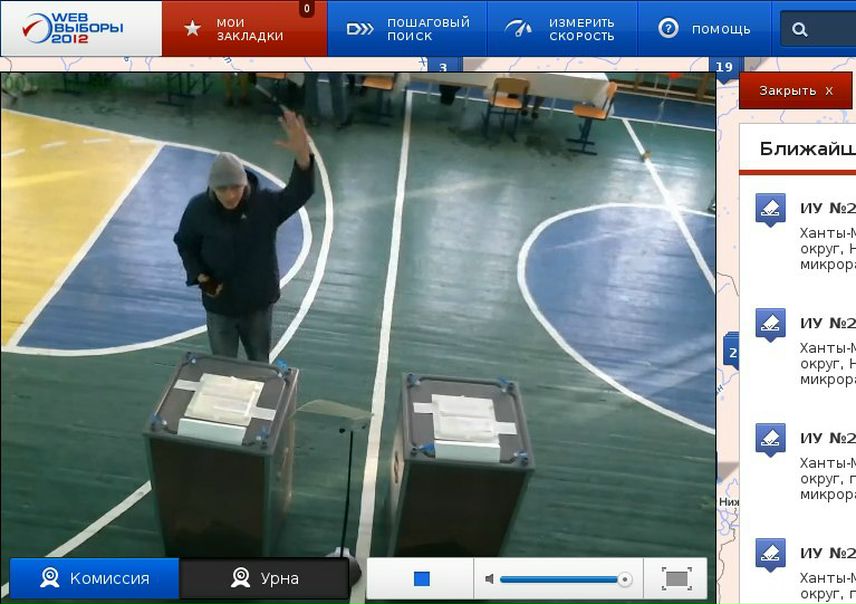This screenshot has height=604, width=856.
Task: Click the Измерить скорость speedometer icon
Action: click(x=520, y=29)
